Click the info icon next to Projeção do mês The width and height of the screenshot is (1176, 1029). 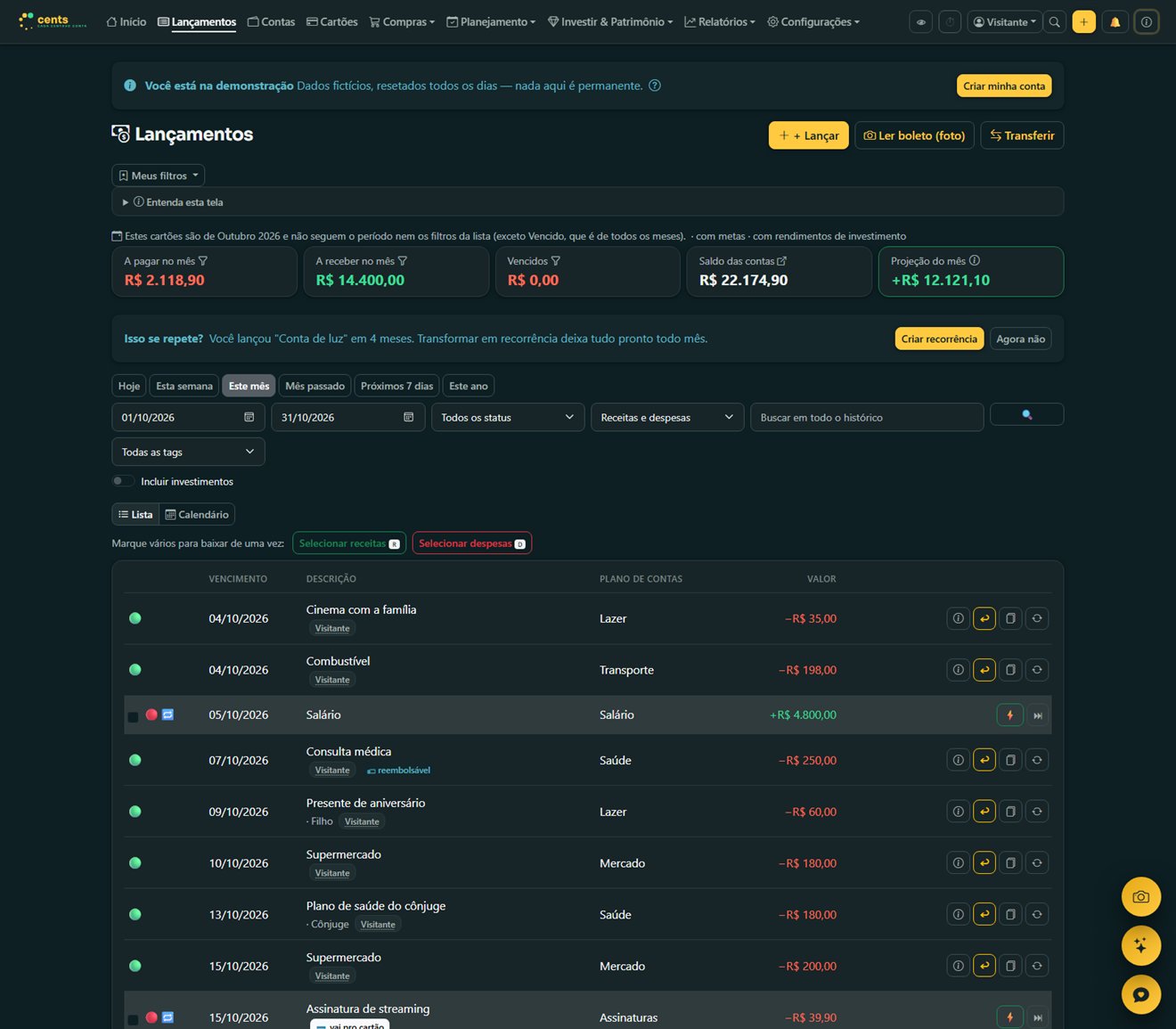coord(975,260)
